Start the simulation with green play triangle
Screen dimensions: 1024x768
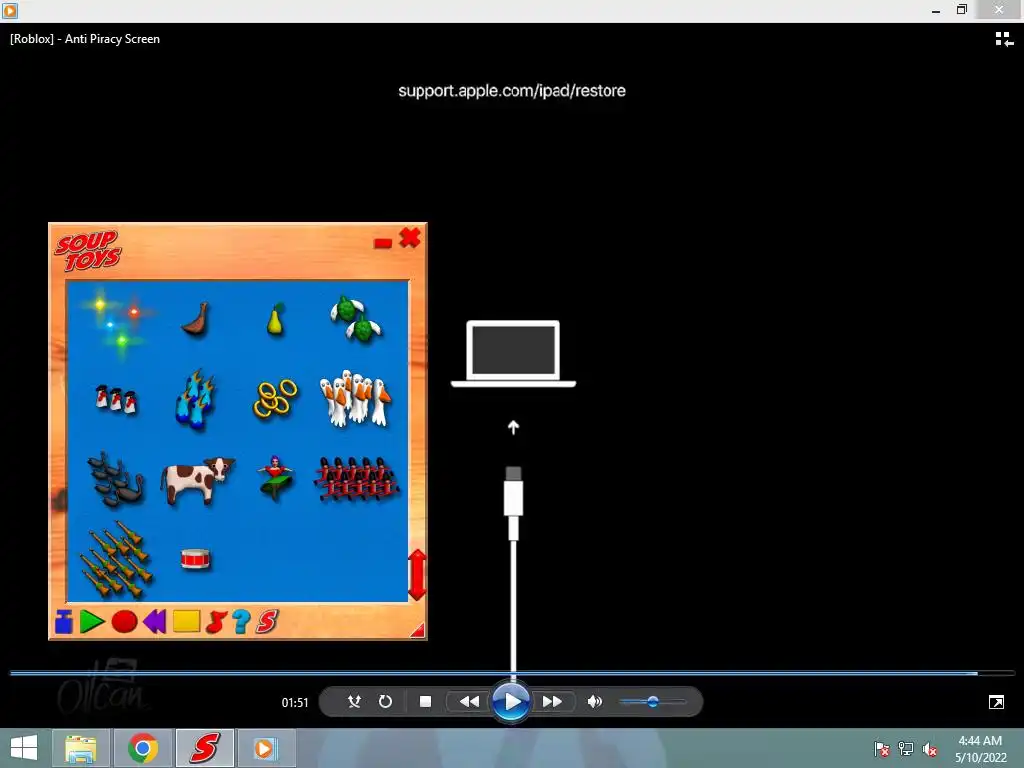pos(92,622)
